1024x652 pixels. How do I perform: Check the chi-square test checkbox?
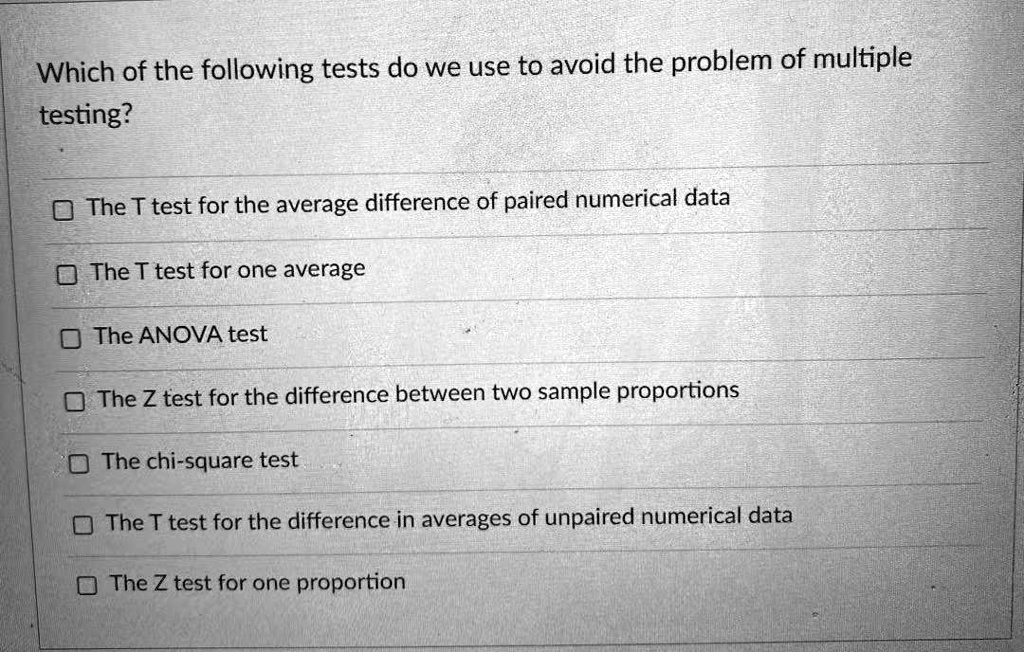point(79,461)
